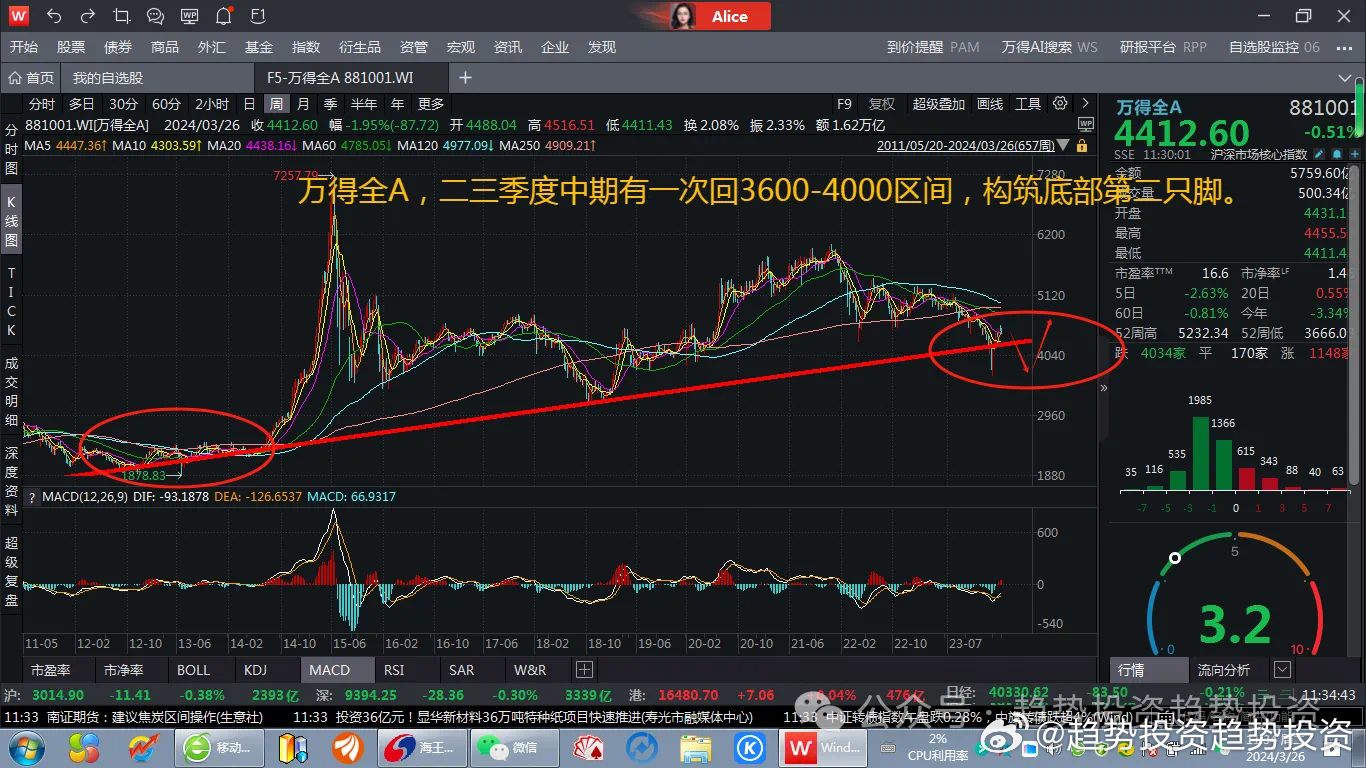Switch chart period to 2小时

pyautogui.click(x=212, y=104)
